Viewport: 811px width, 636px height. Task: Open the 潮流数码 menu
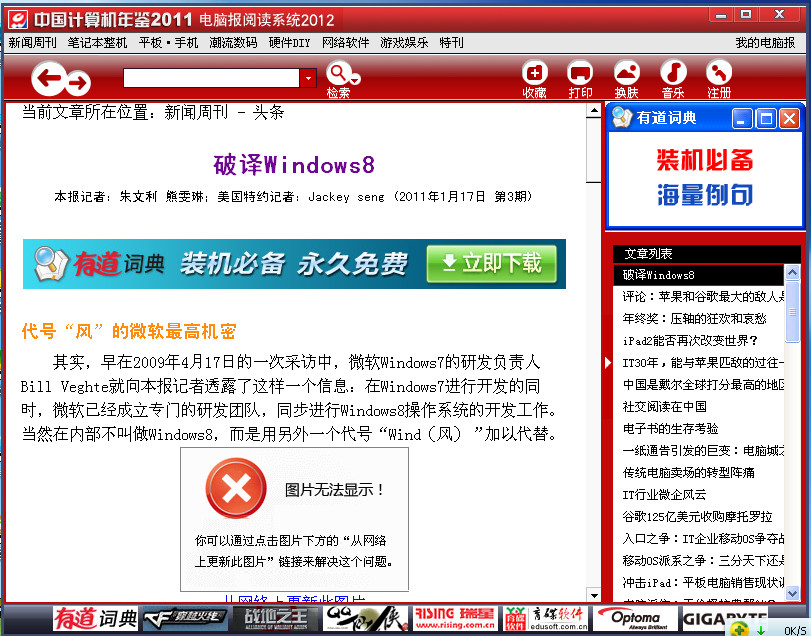pos(233,43)
